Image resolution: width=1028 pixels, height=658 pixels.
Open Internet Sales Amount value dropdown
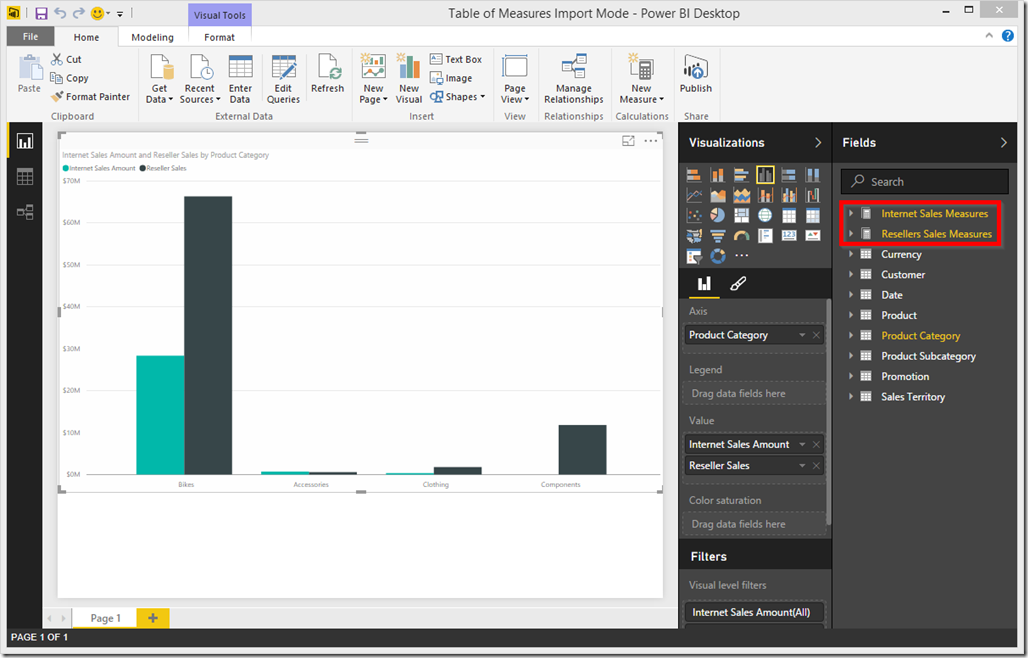pyautogui.click(x=802, y=444)
